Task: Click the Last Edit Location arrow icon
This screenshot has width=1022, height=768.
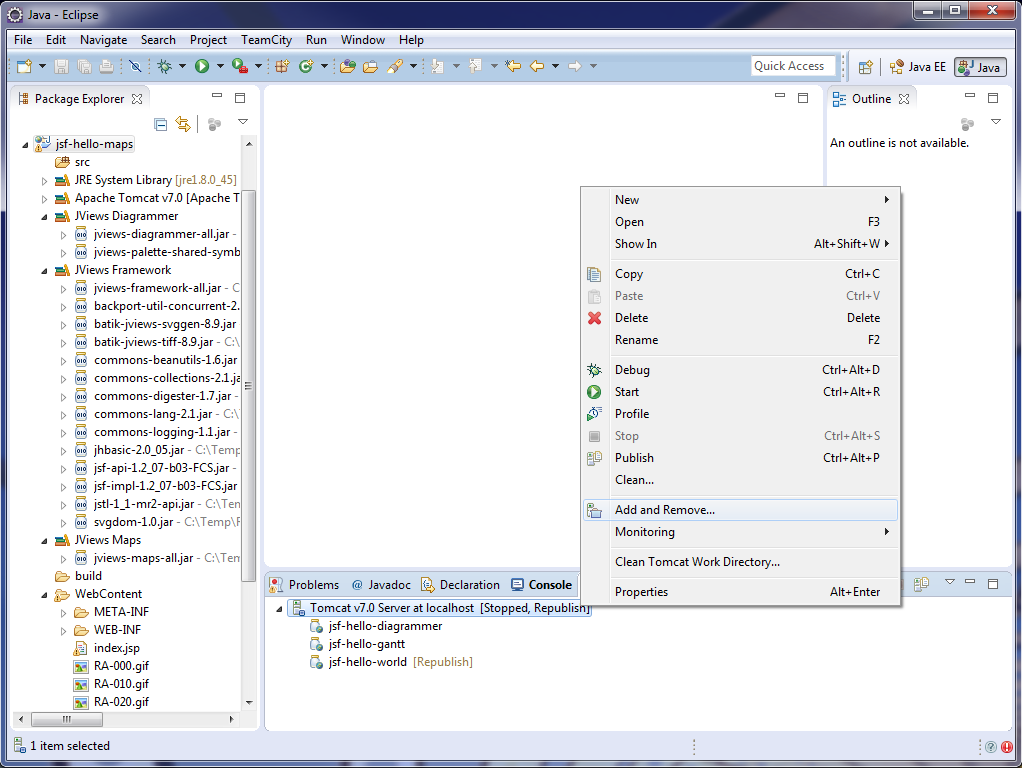Action: click(x=513, y=66)
